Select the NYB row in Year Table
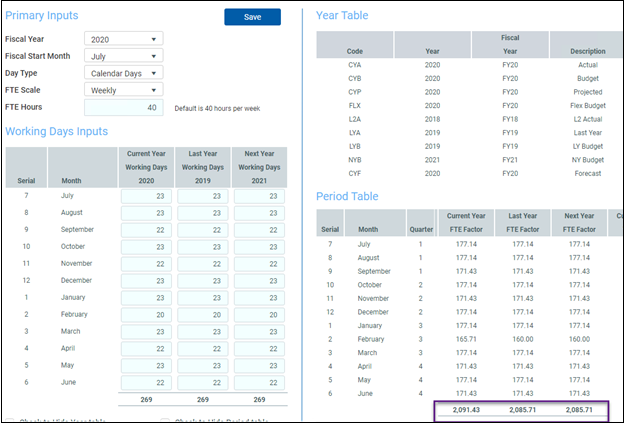 pyautogui.click(x=355, y=159)
